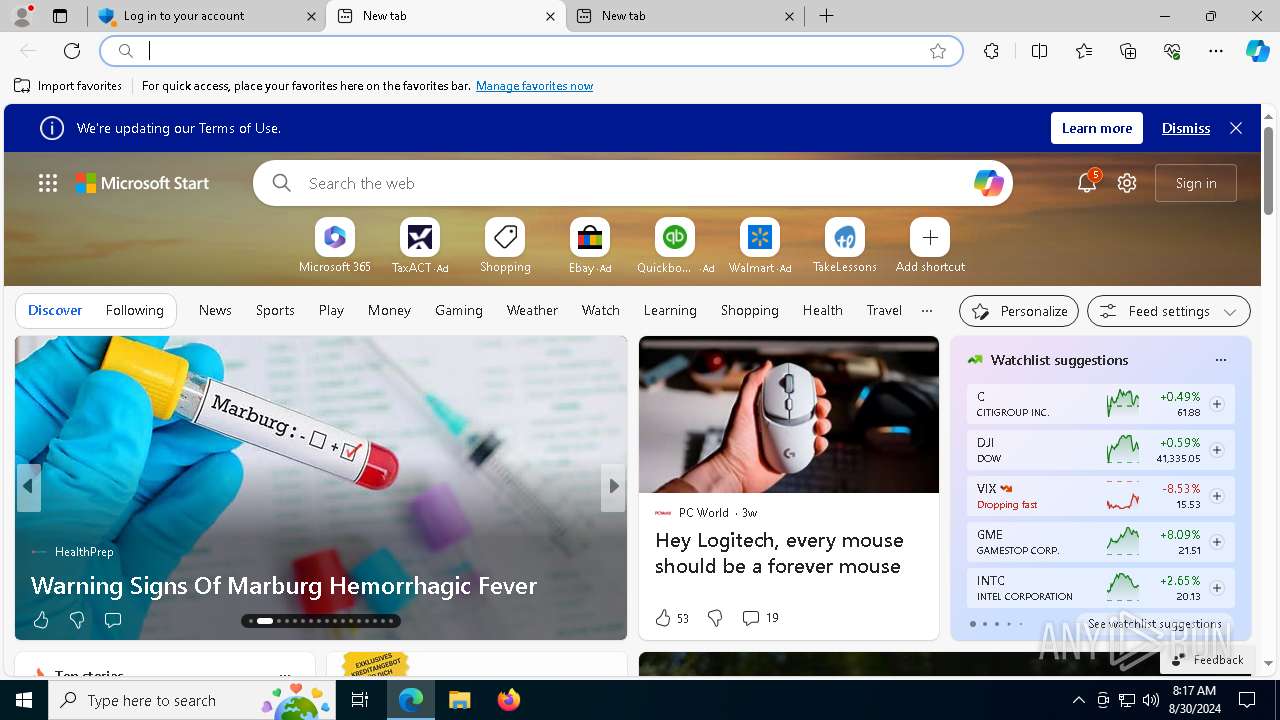Open the Microsoft Start app launcher grid
Viewport: 1280px width, 720px height.
pyautogui.click(x=48, y=183)
